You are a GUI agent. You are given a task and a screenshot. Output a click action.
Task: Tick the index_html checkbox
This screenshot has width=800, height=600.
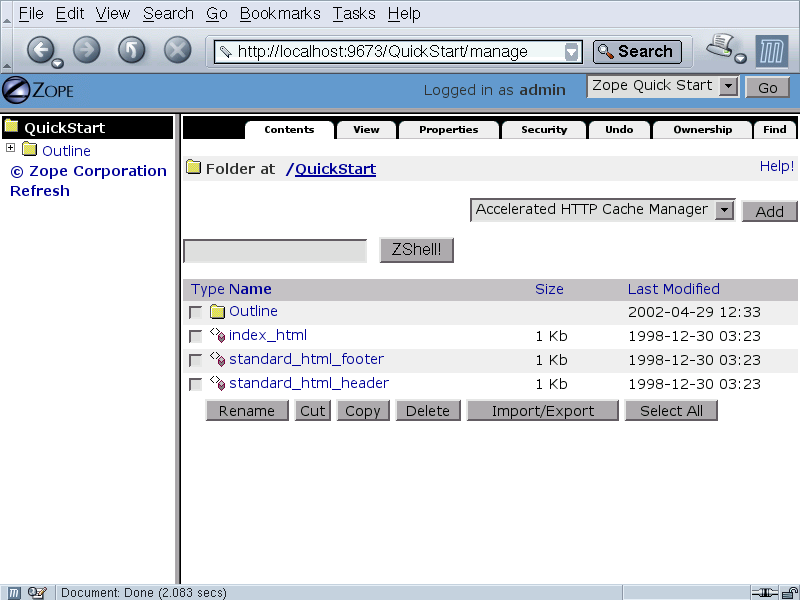(196, 337)
